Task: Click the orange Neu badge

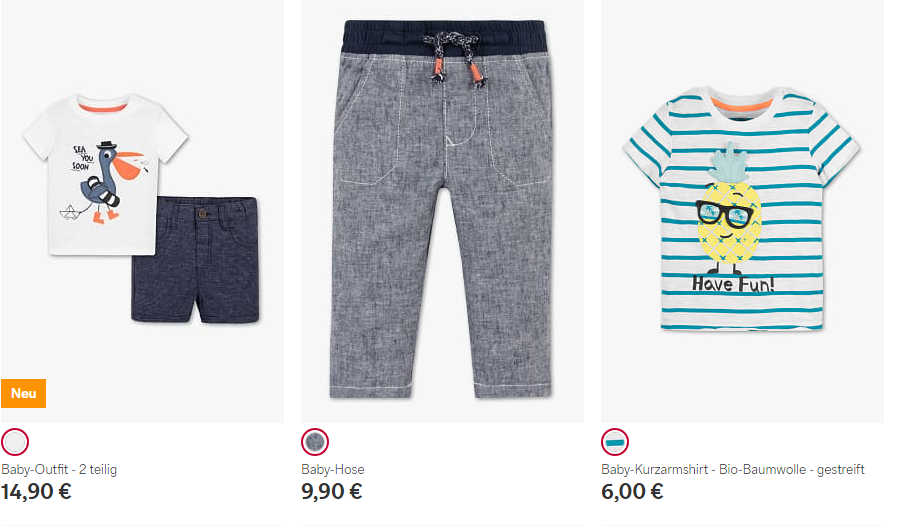Action: click(24, 393)
